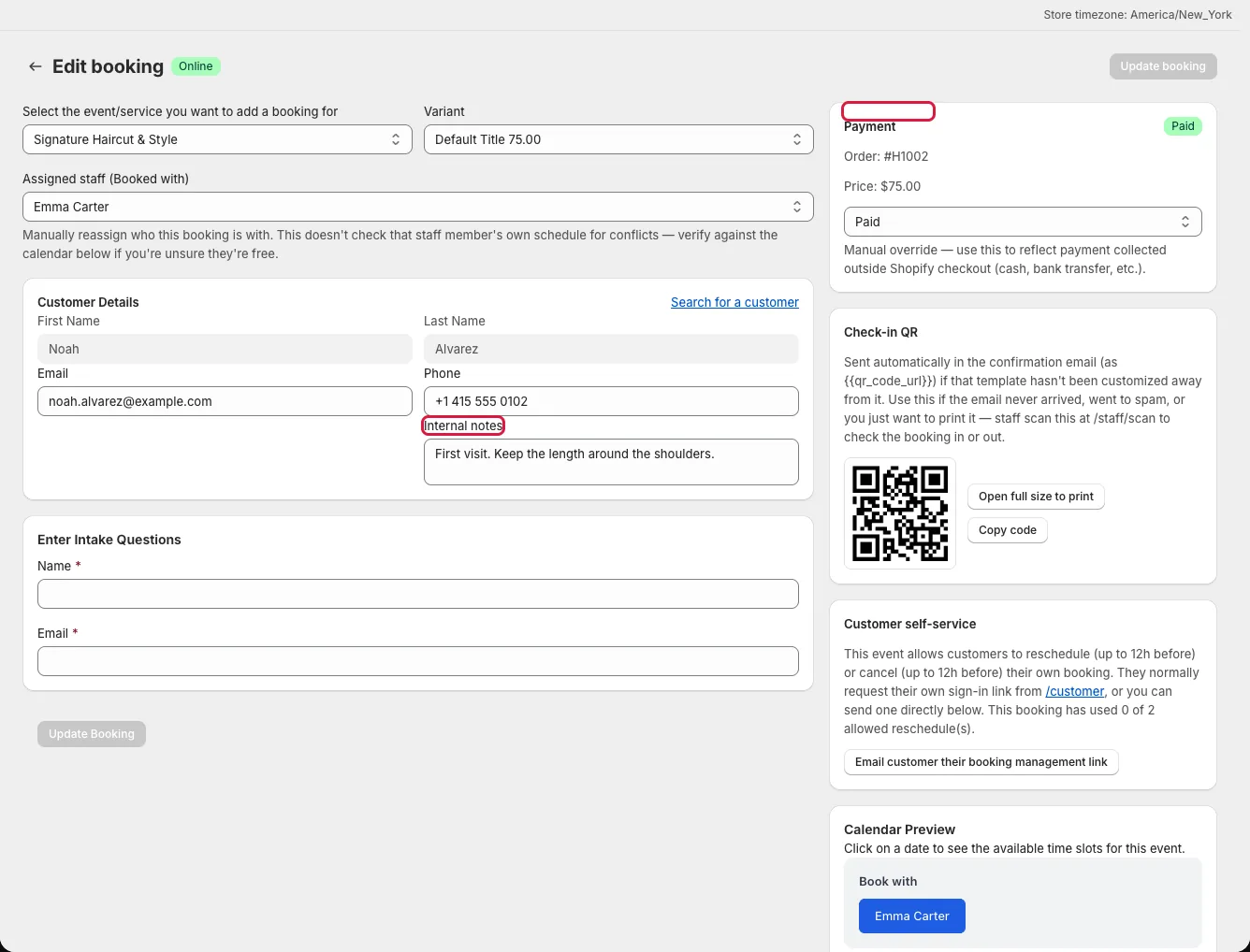
Task: Click the intake questions Name field
Action: point(418,594)
